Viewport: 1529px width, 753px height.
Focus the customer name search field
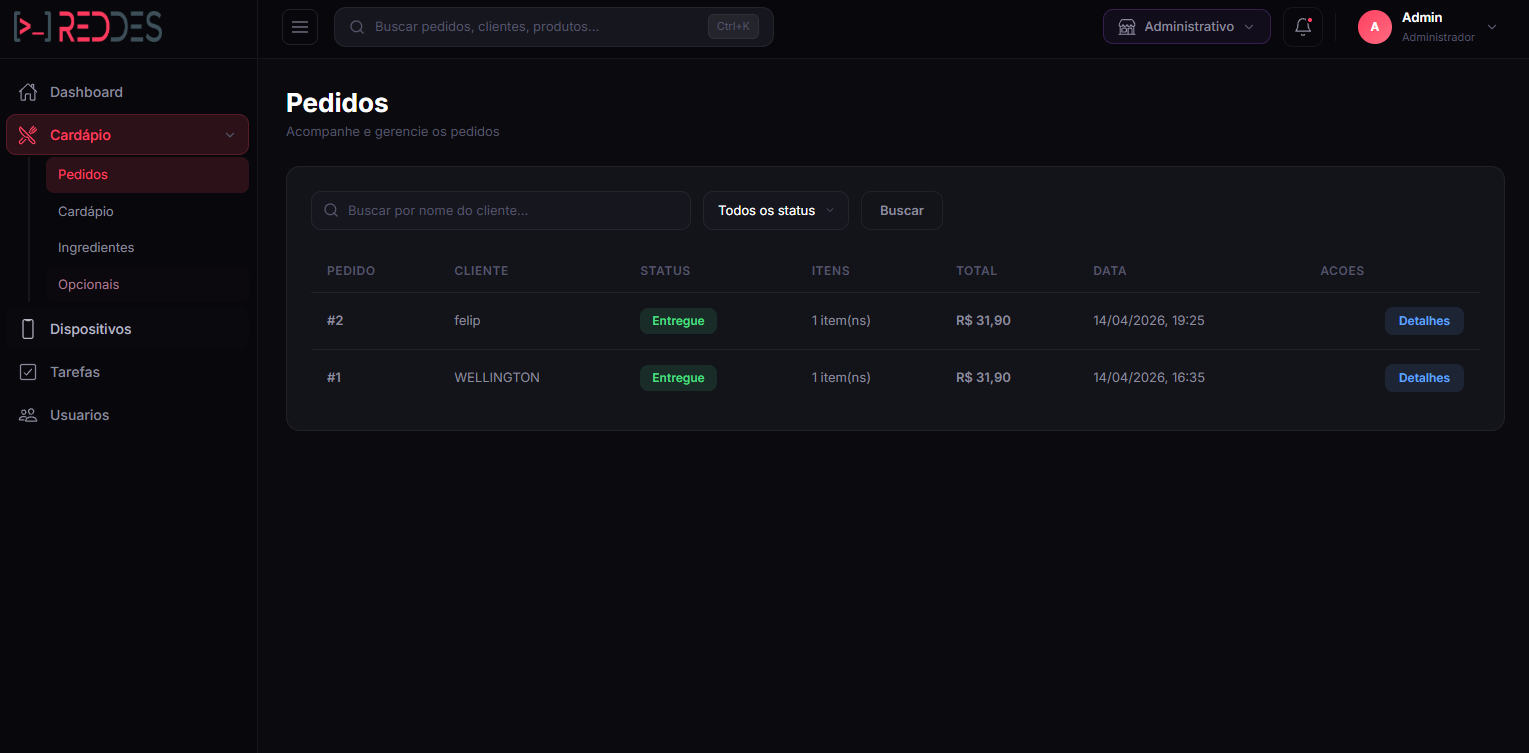(510, 211)
